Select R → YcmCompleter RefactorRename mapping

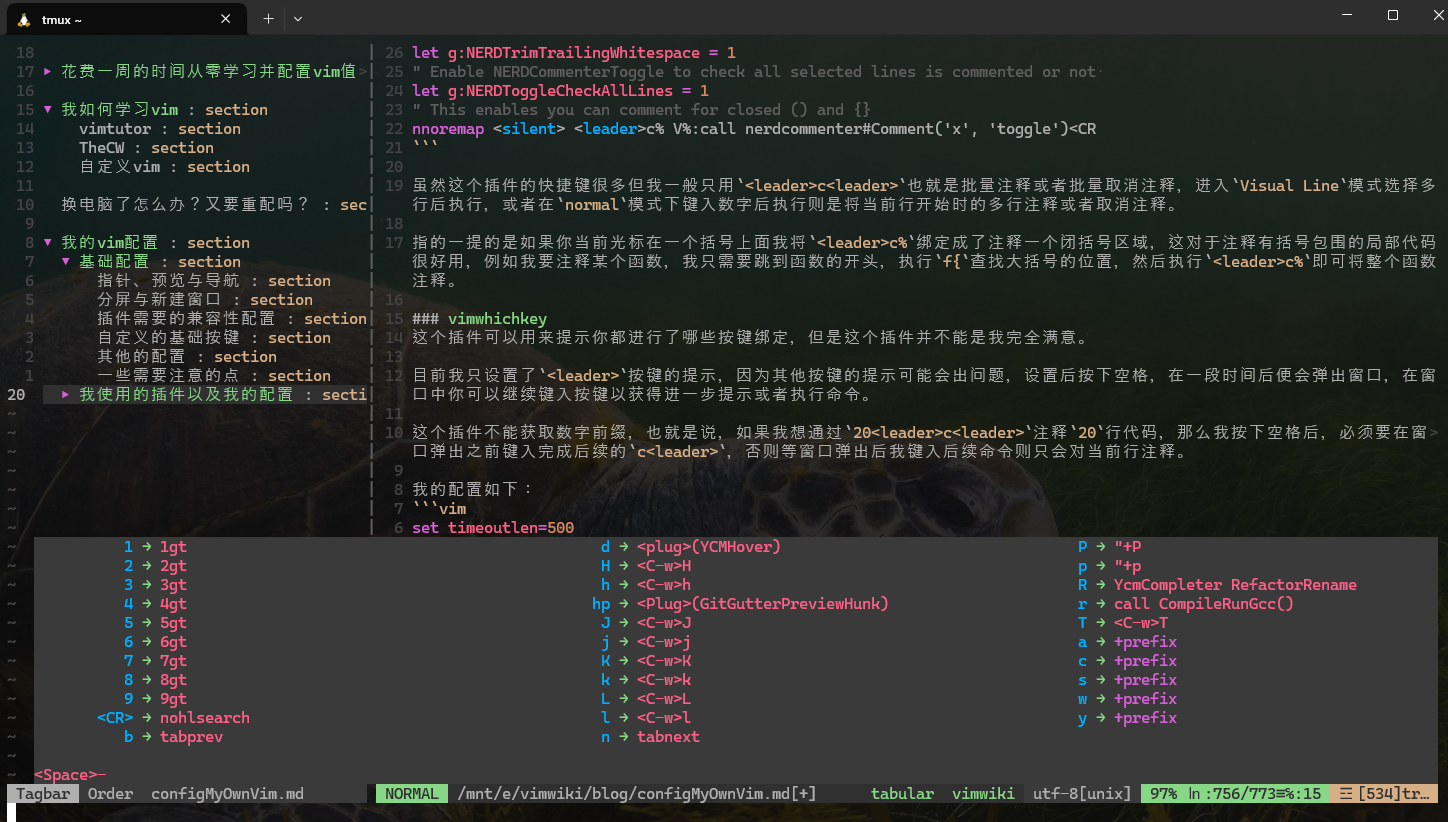pyautogui.click(x=1217, y=585)
